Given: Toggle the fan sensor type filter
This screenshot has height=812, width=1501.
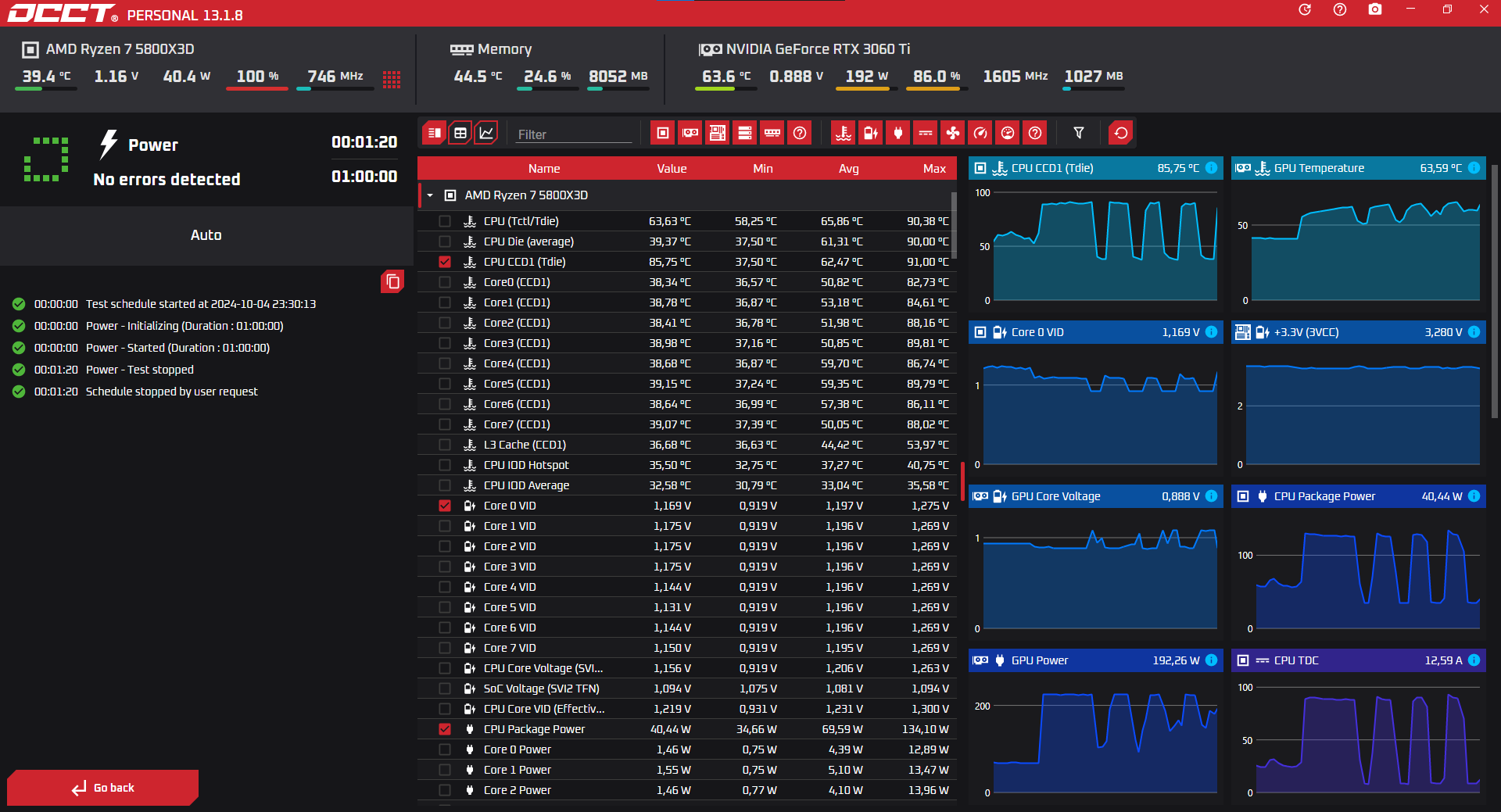Looking at the screenshot, I should (953, 133).
